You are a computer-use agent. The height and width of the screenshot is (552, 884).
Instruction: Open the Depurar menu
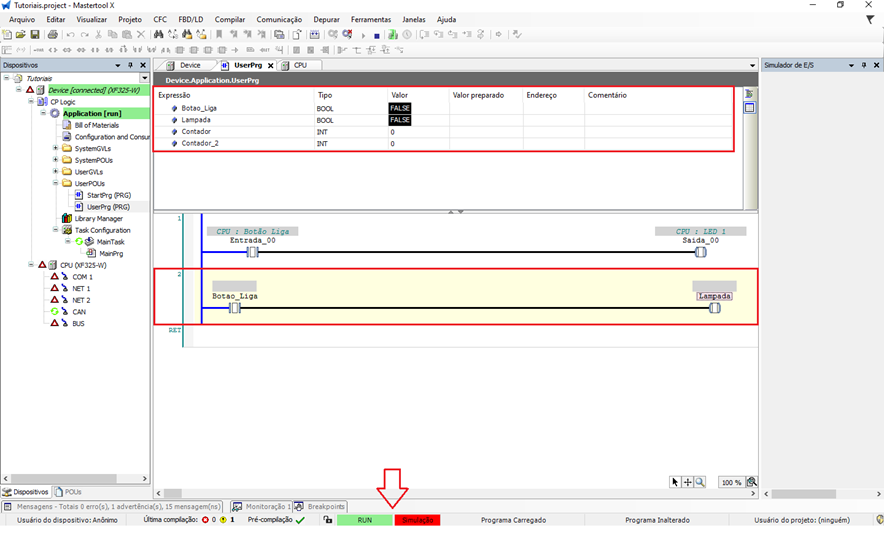[326, 19]
